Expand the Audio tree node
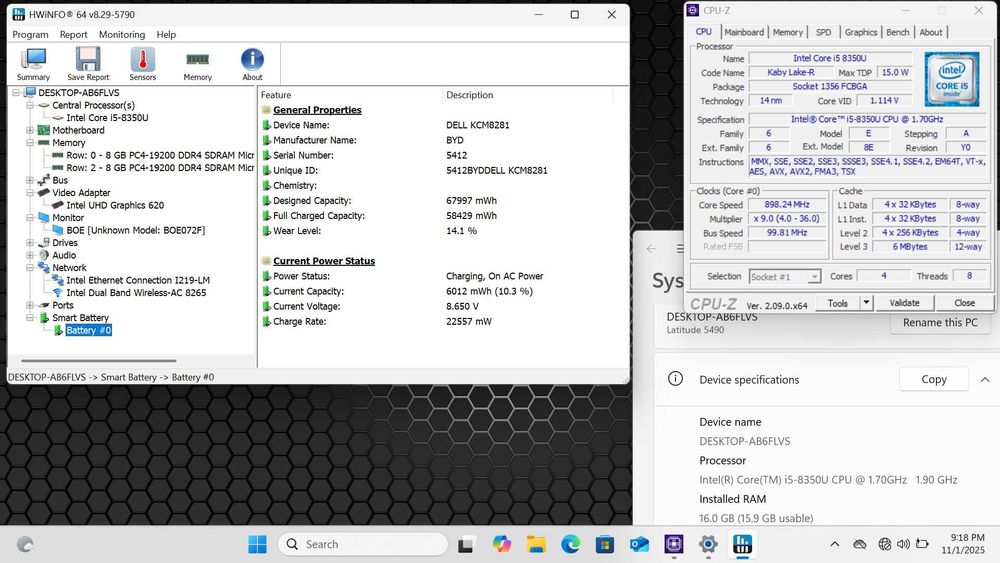 (30, 255)
